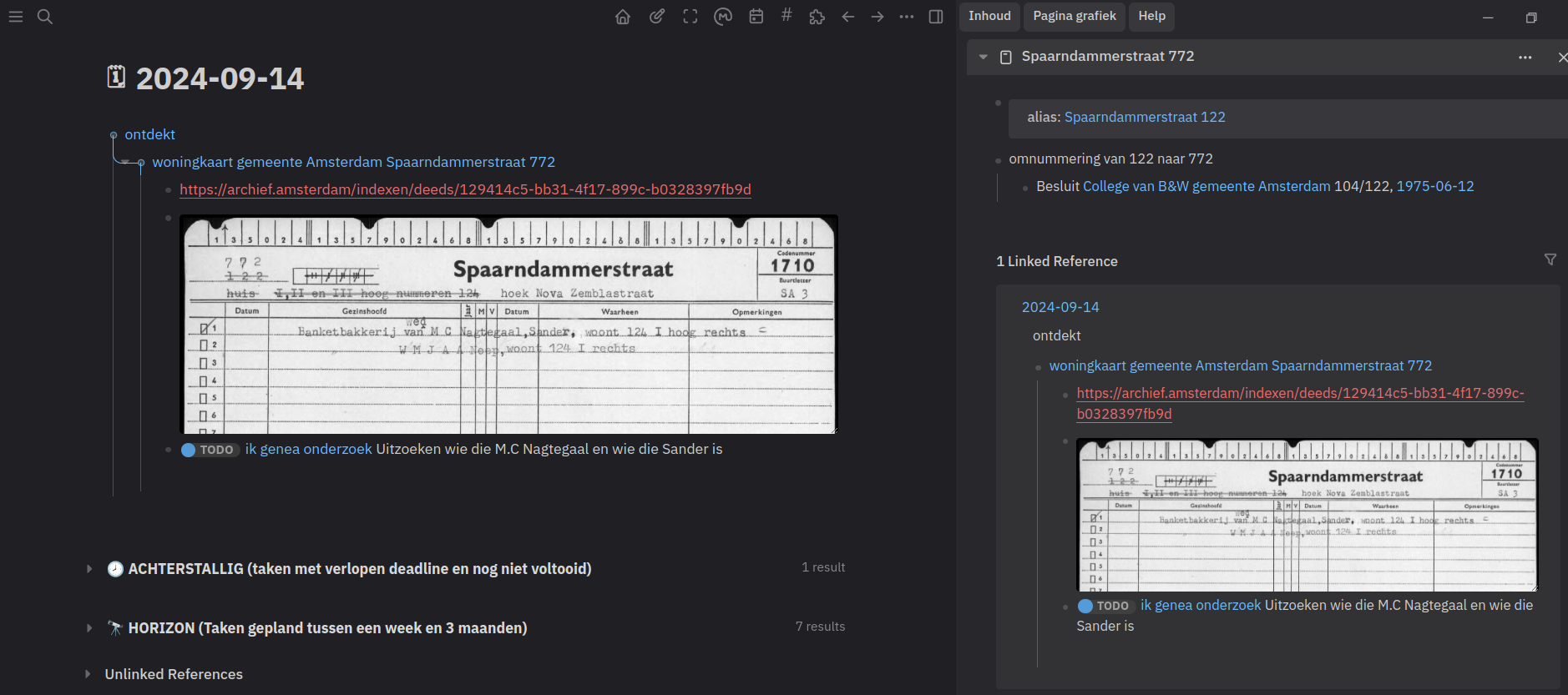Open the calendar icon in toolbar
This screenshot has height=695, width=1568.
coord(756,17)
